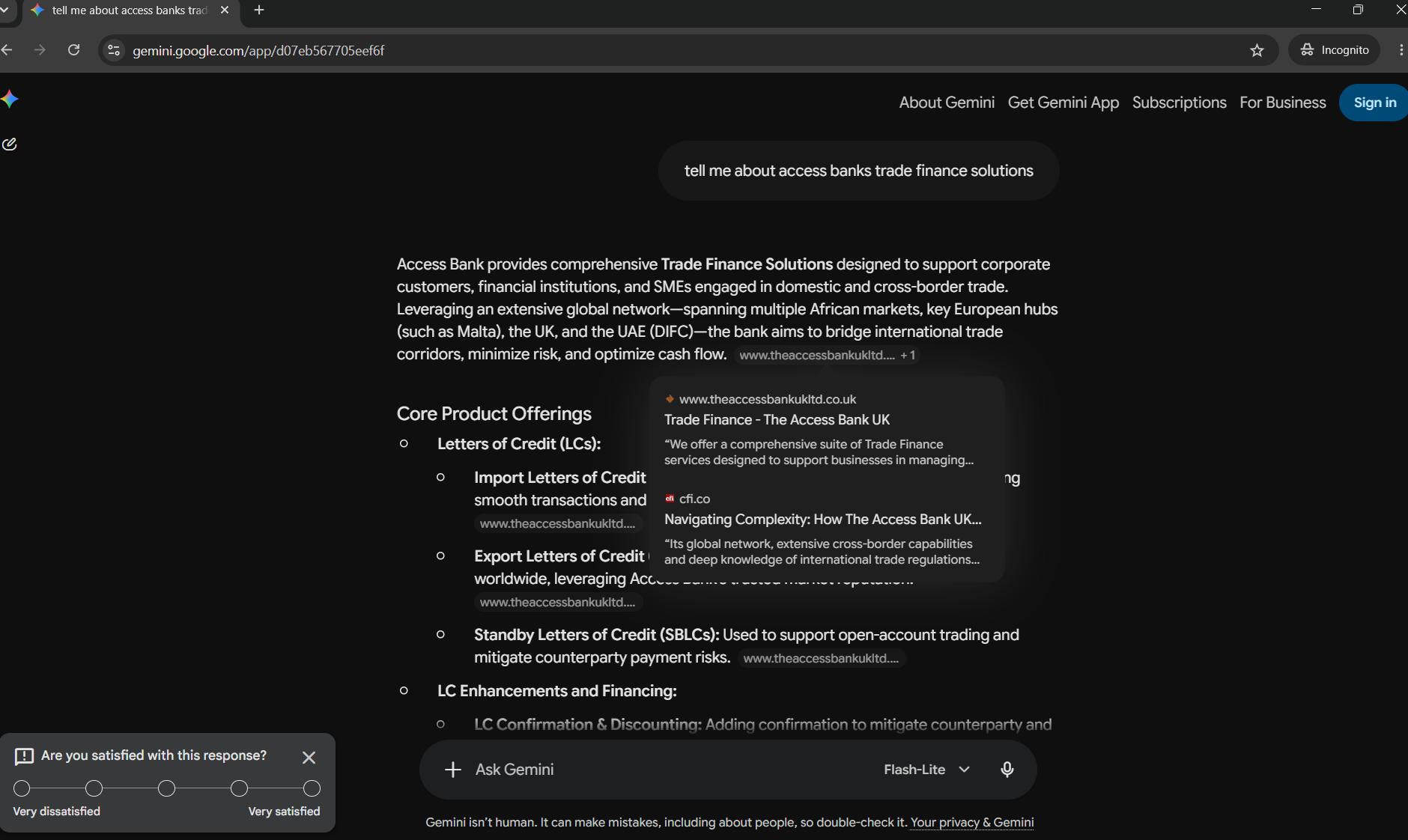The height and width of the screenshot is (840, 1408).
Task: Click the Letters of Credit (LCs) heading
Action: pyautogui.click(x=519, y=444)
